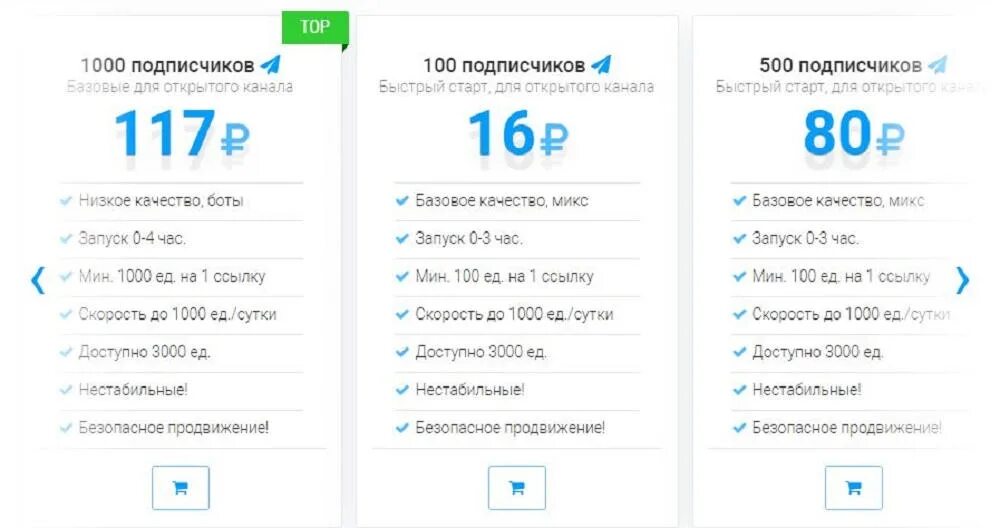Click the green TOP badge
This screenshot has height=528, width=1000.
coord(315,27)
